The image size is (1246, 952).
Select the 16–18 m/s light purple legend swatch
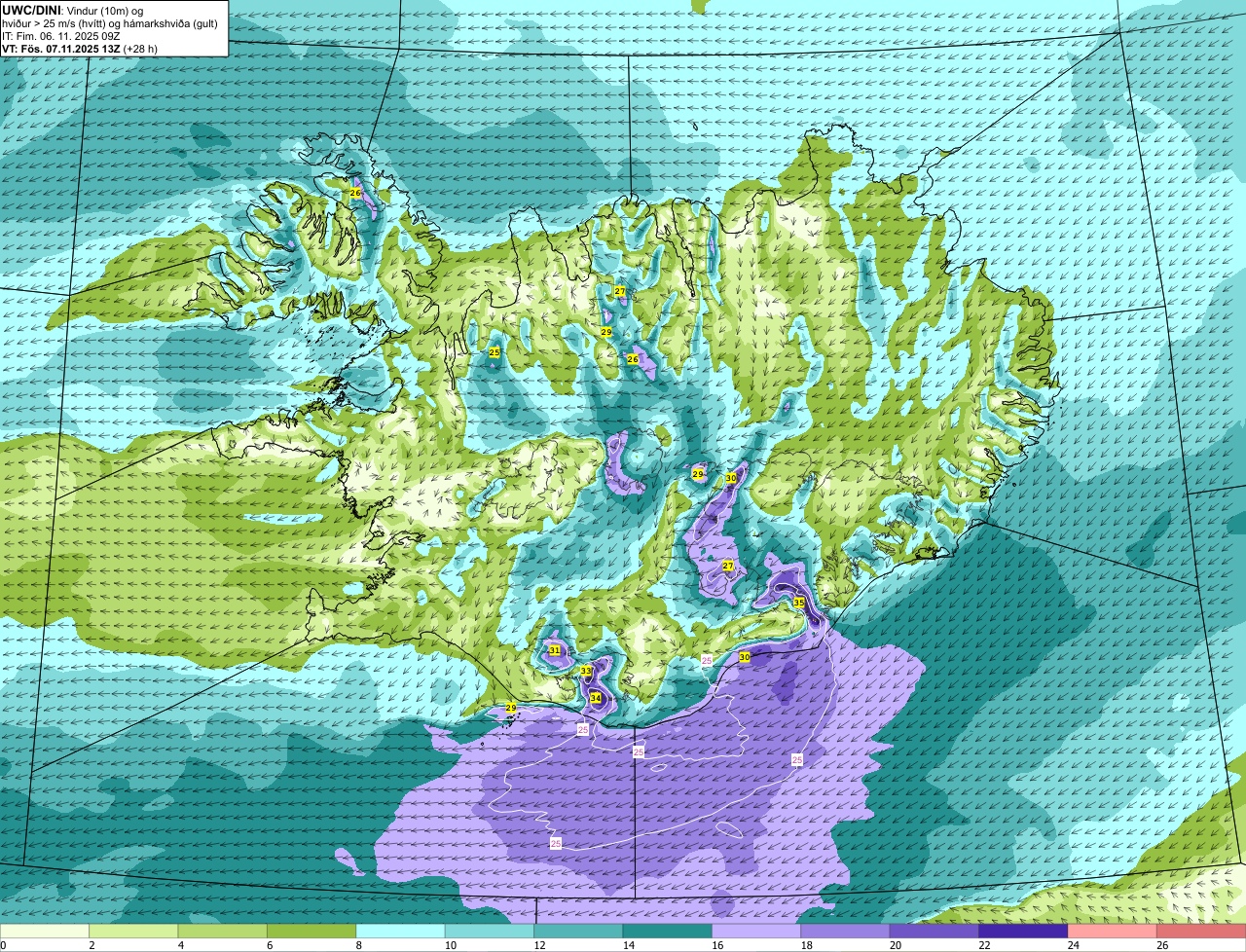click(756, 931)
